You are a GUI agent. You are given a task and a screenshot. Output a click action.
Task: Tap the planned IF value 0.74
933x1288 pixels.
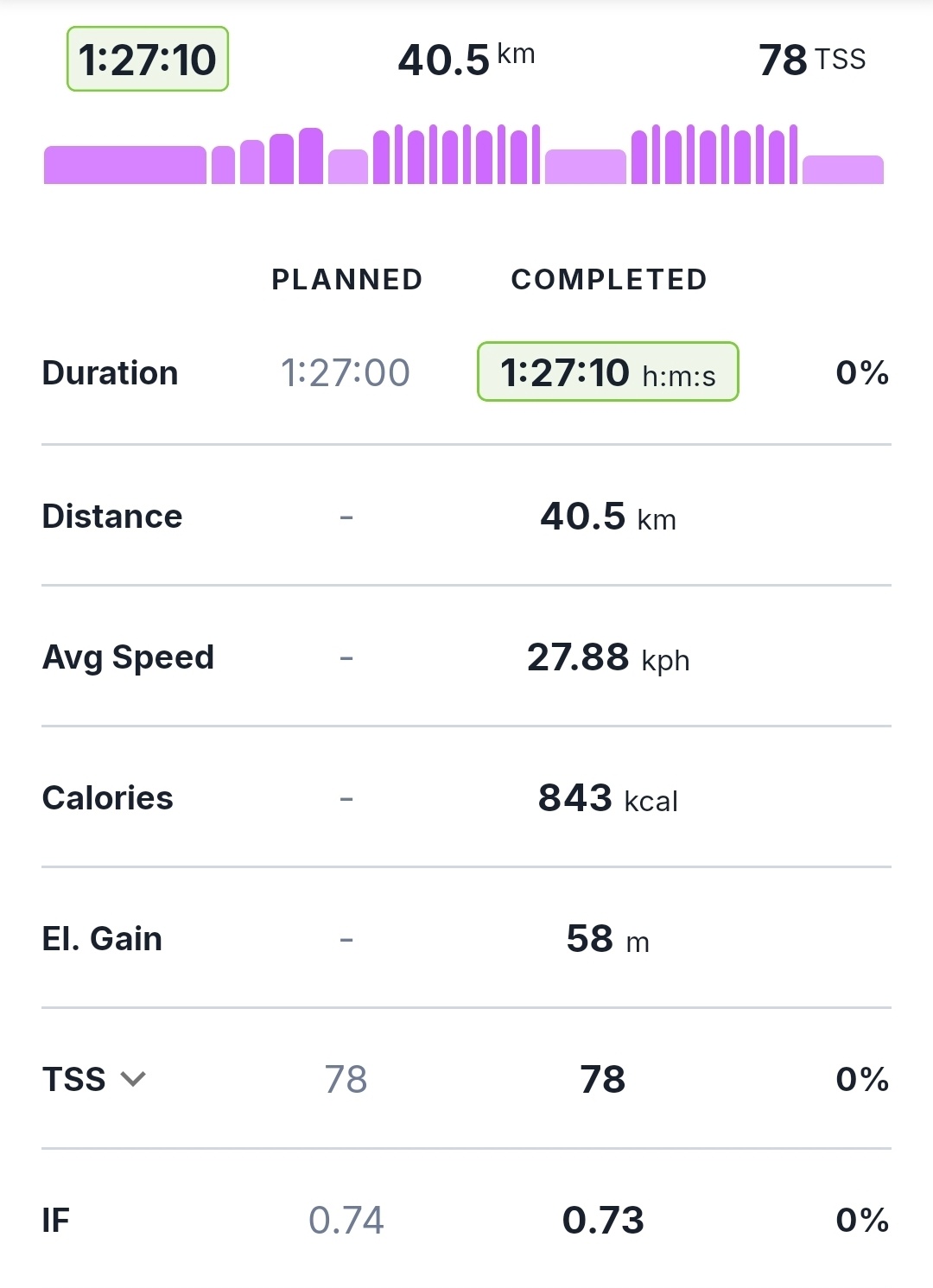346,1220
